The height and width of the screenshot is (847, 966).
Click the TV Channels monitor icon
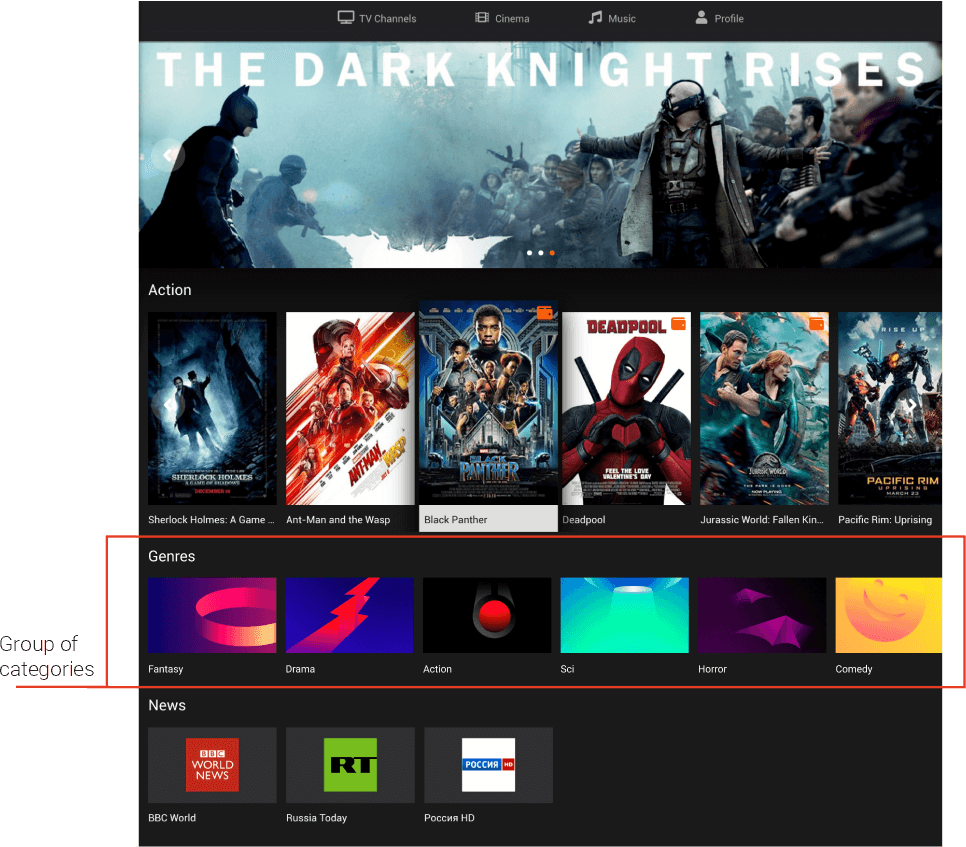pyautogui.click(x=346, y=18)
